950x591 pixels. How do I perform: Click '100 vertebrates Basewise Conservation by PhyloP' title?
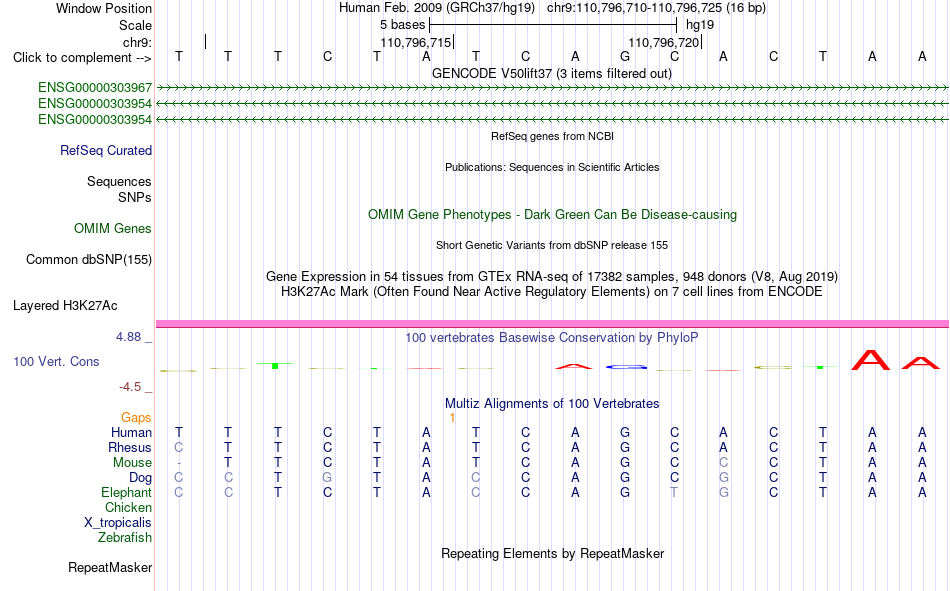click(552, 338)
